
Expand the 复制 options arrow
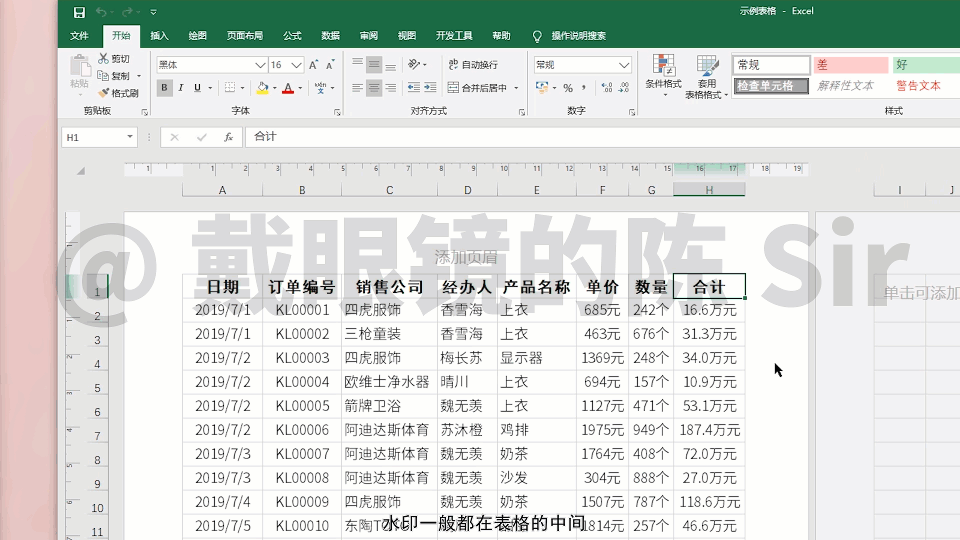139,76
